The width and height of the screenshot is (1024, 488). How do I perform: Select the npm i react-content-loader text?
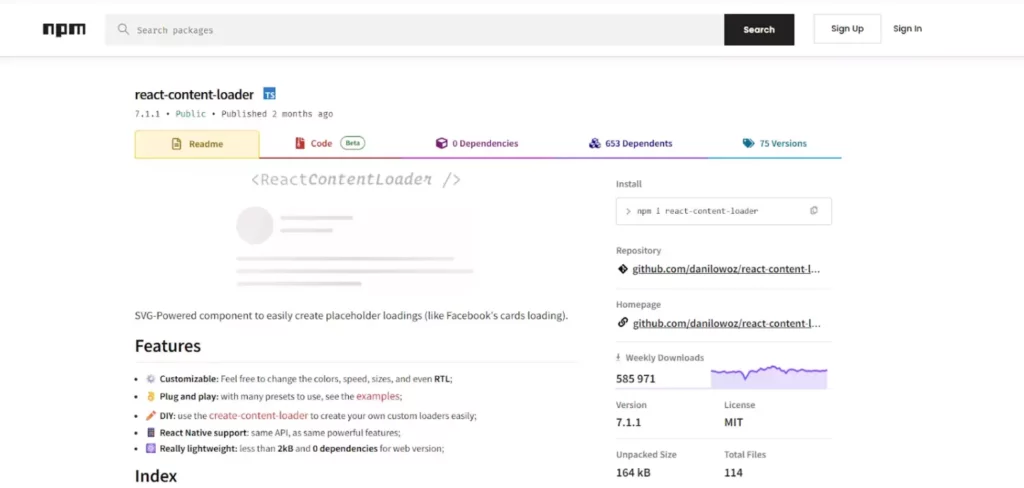tap(697, 211)
